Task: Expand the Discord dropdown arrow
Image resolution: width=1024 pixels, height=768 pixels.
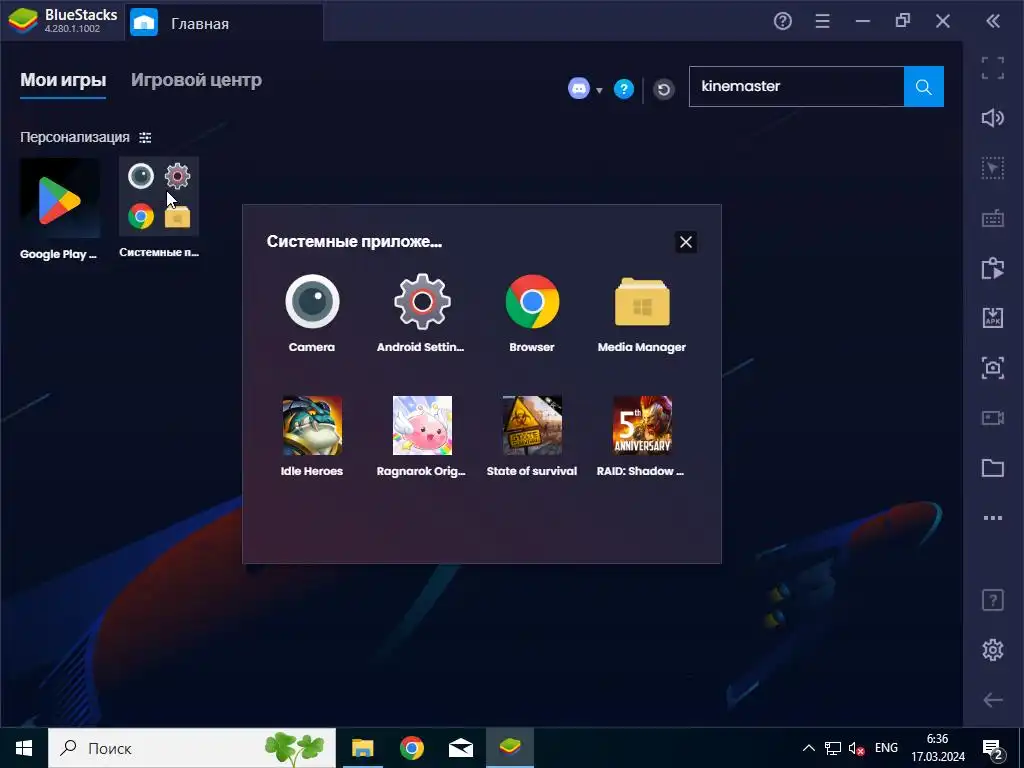Action: click(x=599, y=90)
